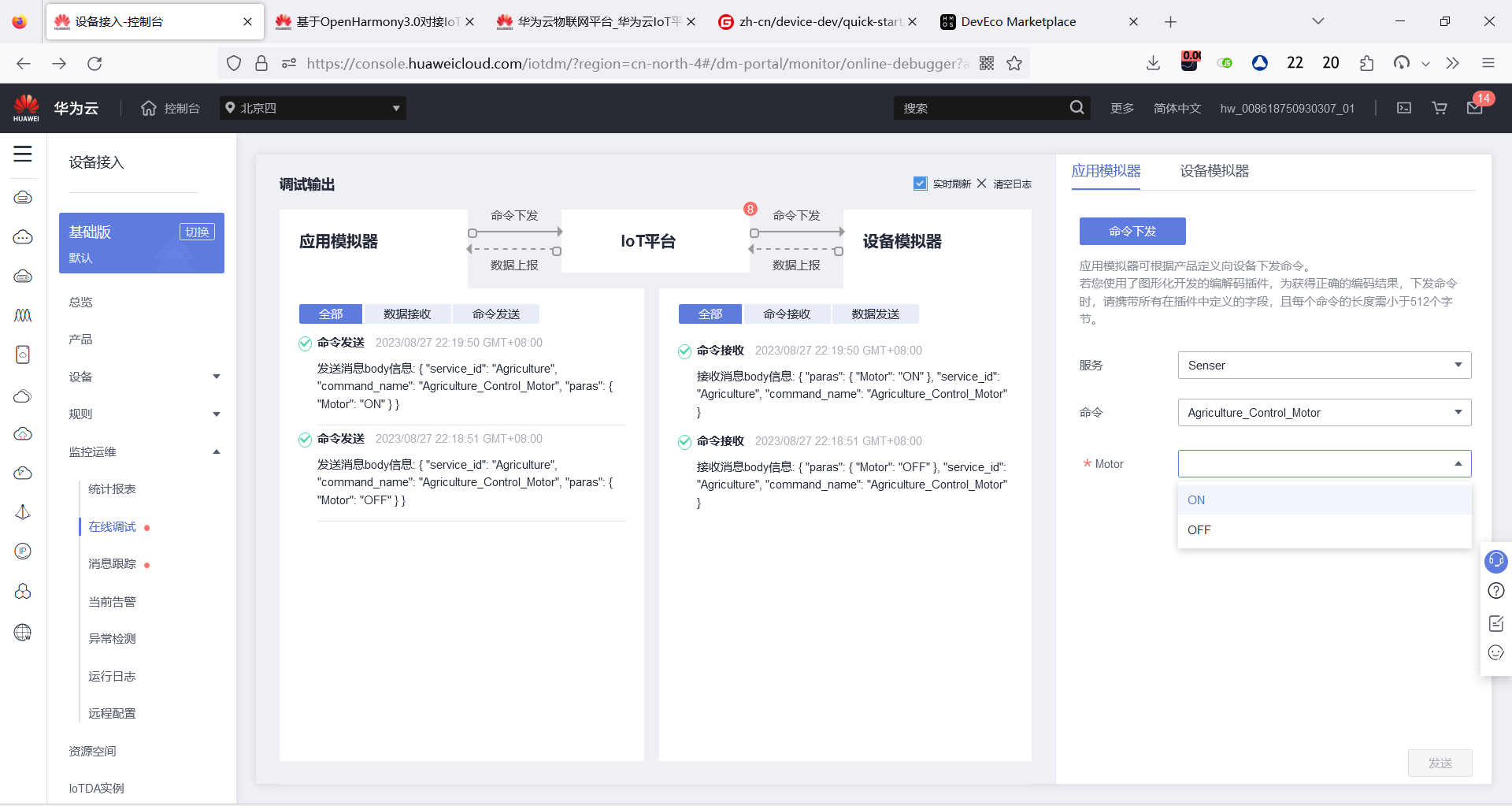Open a new browser tab
The width and height of the screenshot is (1512, 806).
[1170, 22]
